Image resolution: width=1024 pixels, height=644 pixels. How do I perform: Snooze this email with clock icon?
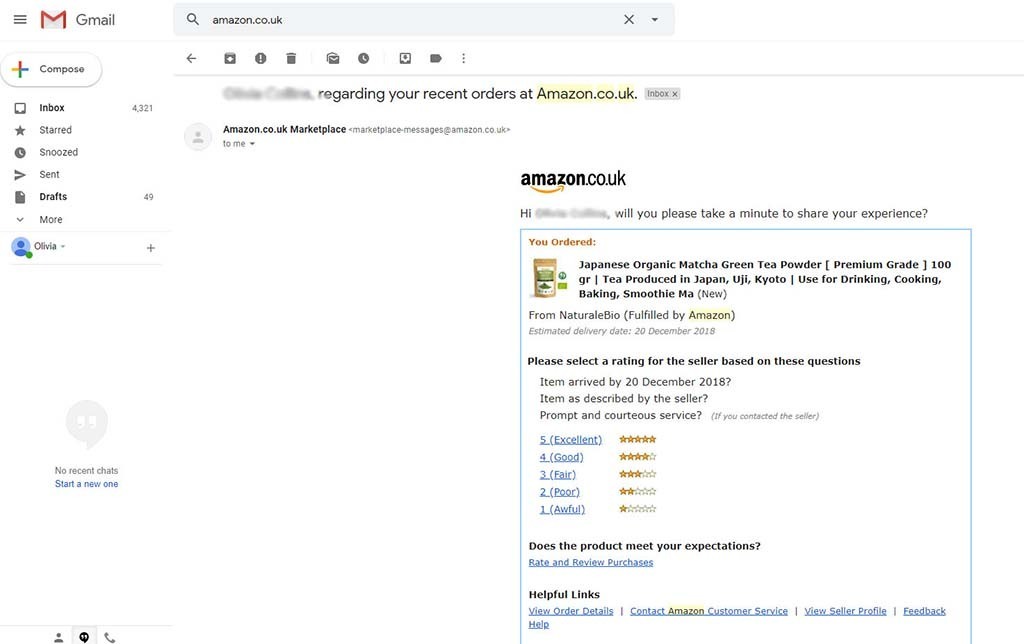(364, 58)
